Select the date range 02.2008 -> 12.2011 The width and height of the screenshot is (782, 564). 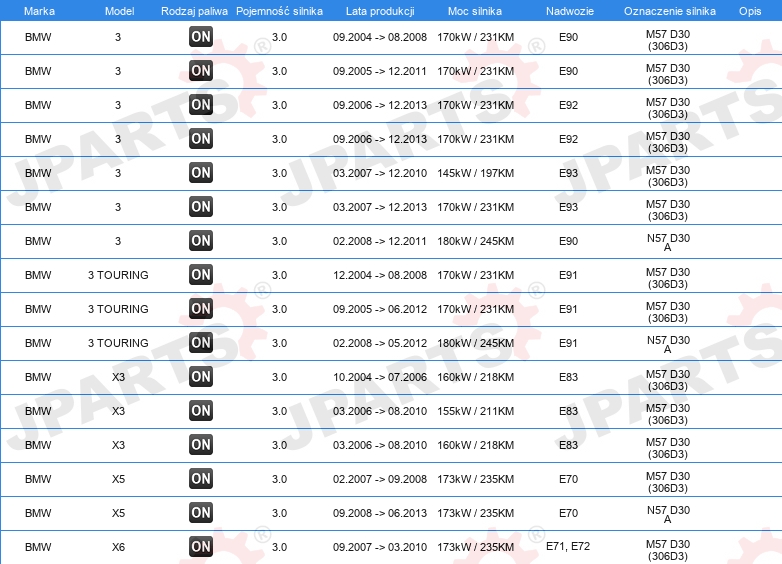380,241
